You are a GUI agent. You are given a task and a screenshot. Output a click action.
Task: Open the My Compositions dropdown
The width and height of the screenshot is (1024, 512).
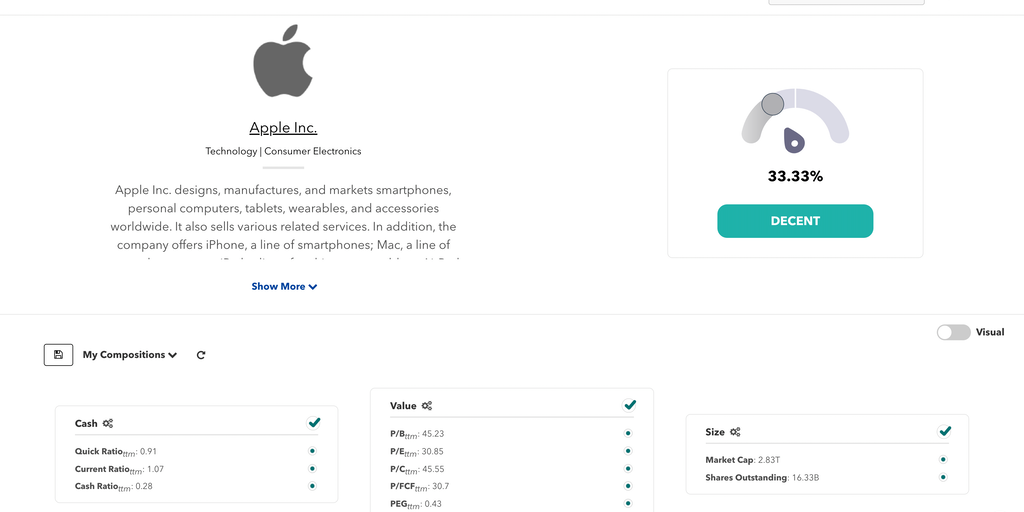tap(129, 355)
